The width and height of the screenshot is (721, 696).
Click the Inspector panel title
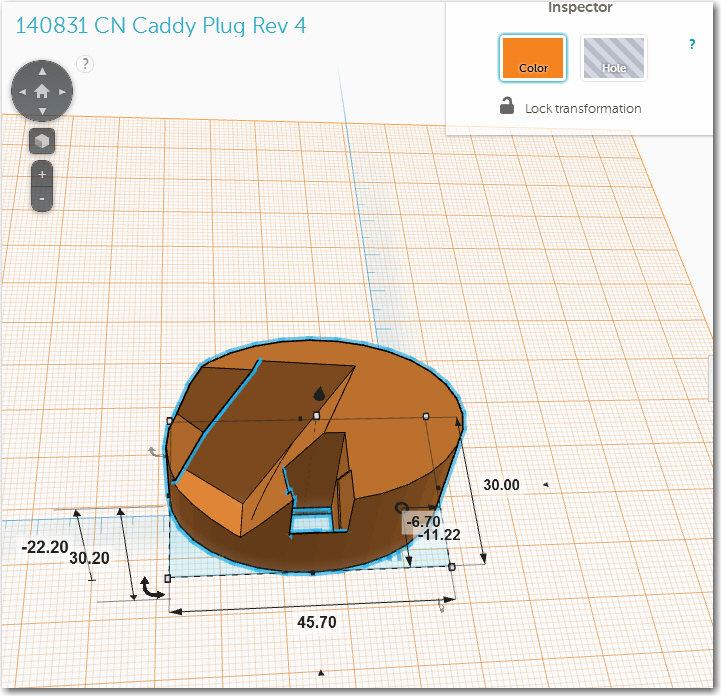coord(580,7)
